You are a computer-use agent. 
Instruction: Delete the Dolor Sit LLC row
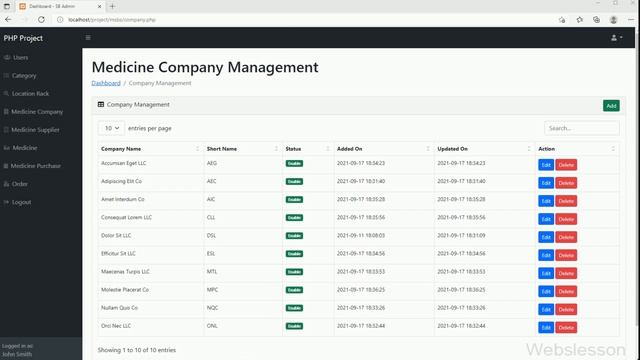point(566,237)
